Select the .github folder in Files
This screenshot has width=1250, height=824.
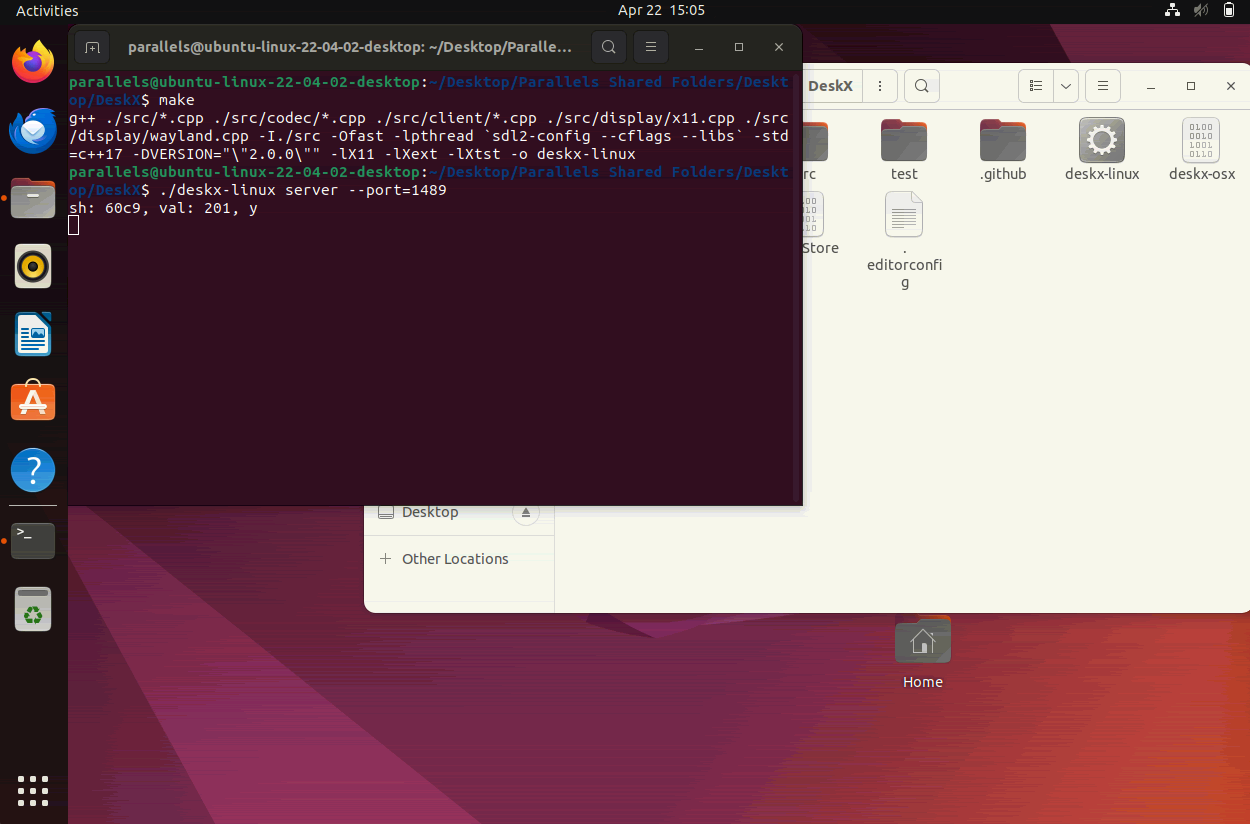pos(1003,150)
